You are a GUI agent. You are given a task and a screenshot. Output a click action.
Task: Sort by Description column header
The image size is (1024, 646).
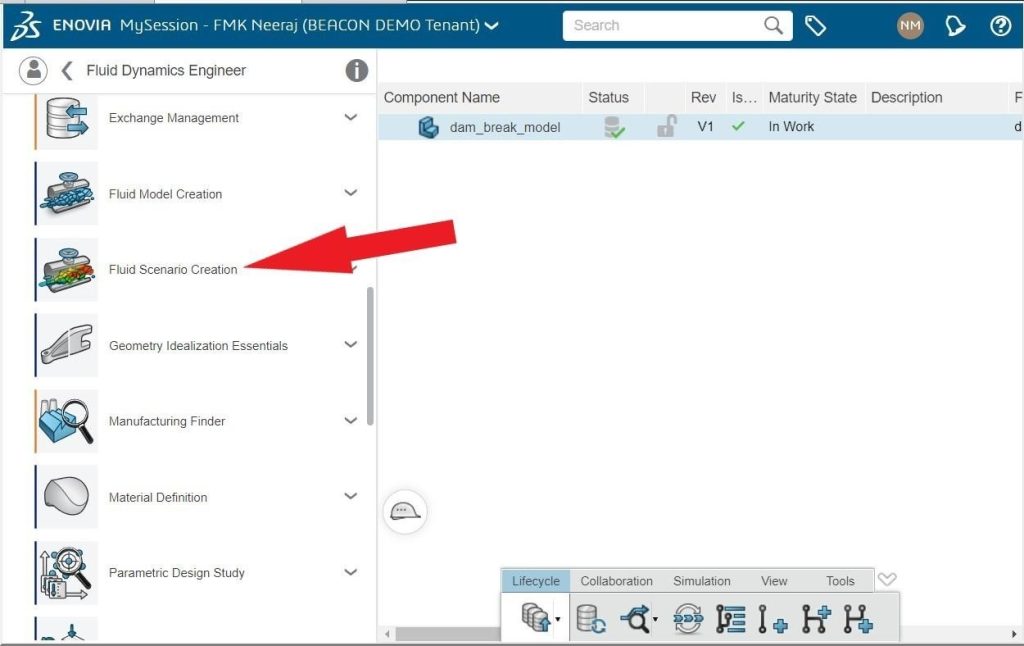click(906, 97)
